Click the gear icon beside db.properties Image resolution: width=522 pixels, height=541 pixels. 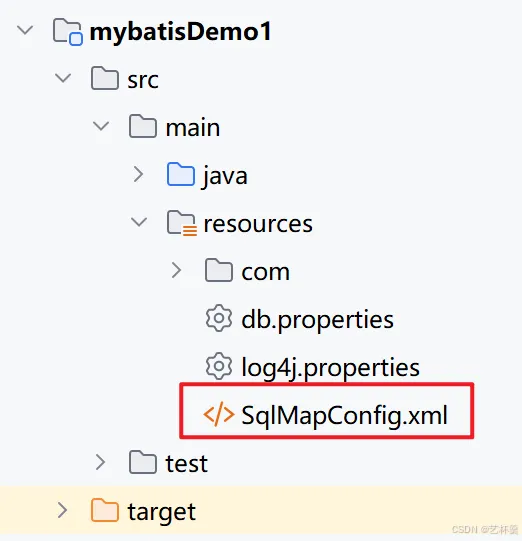click(x=219, y=318)
